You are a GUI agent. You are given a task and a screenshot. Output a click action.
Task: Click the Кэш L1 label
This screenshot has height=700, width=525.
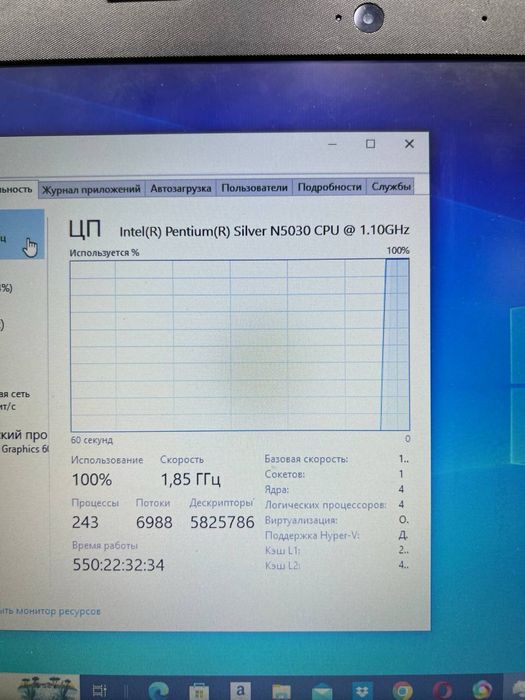[283, 550]
